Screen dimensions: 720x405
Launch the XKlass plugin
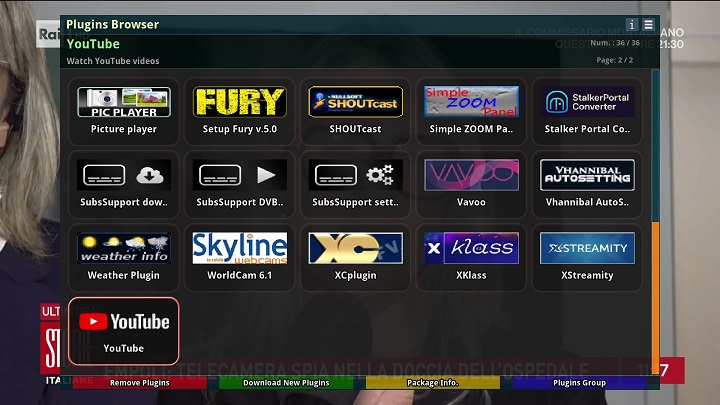(x=471, y=258)
